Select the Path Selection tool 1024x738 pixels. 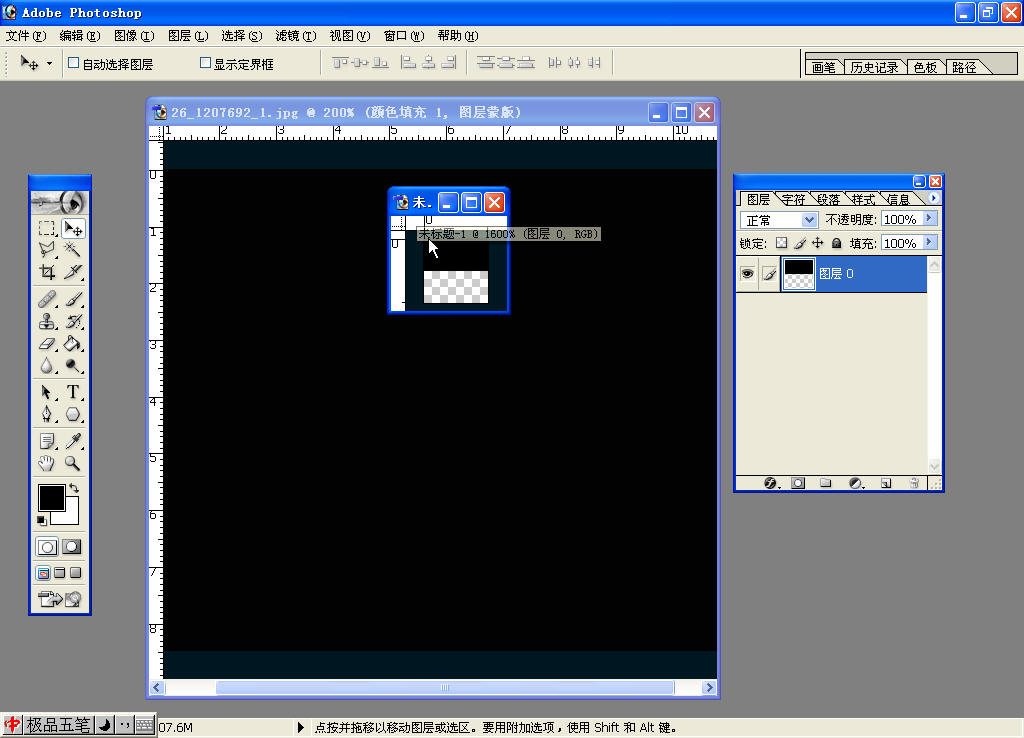pyautogui.click(x=46, y=393)
